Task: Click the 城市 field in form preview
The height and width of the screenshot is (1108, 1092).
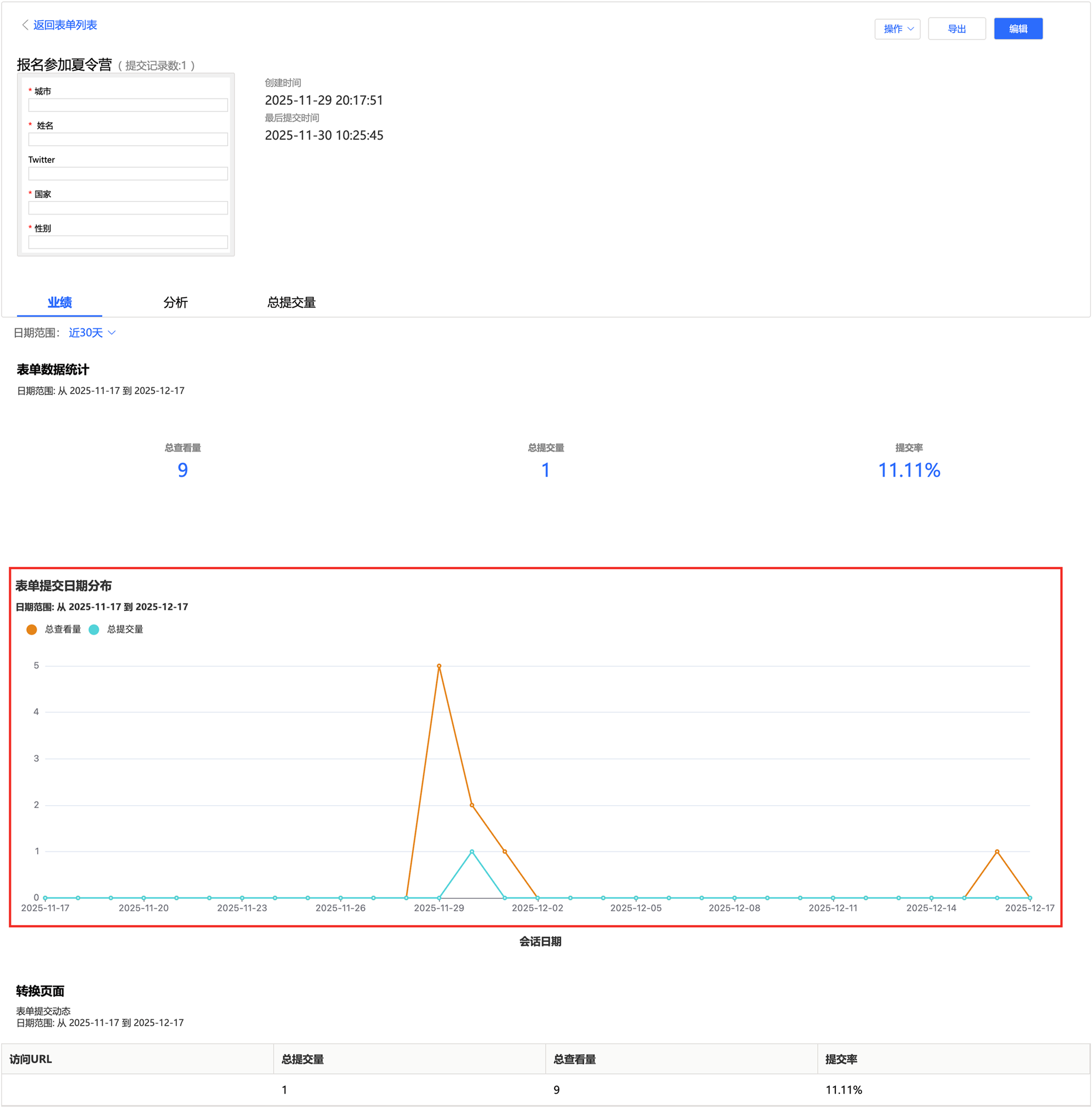Action: [x=128, y=105]
